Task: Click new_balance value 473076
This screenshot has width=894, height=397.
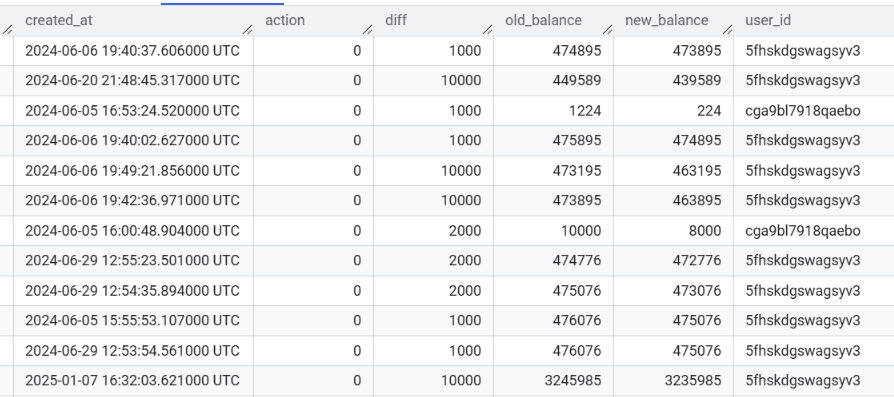Action: (697, 291)
